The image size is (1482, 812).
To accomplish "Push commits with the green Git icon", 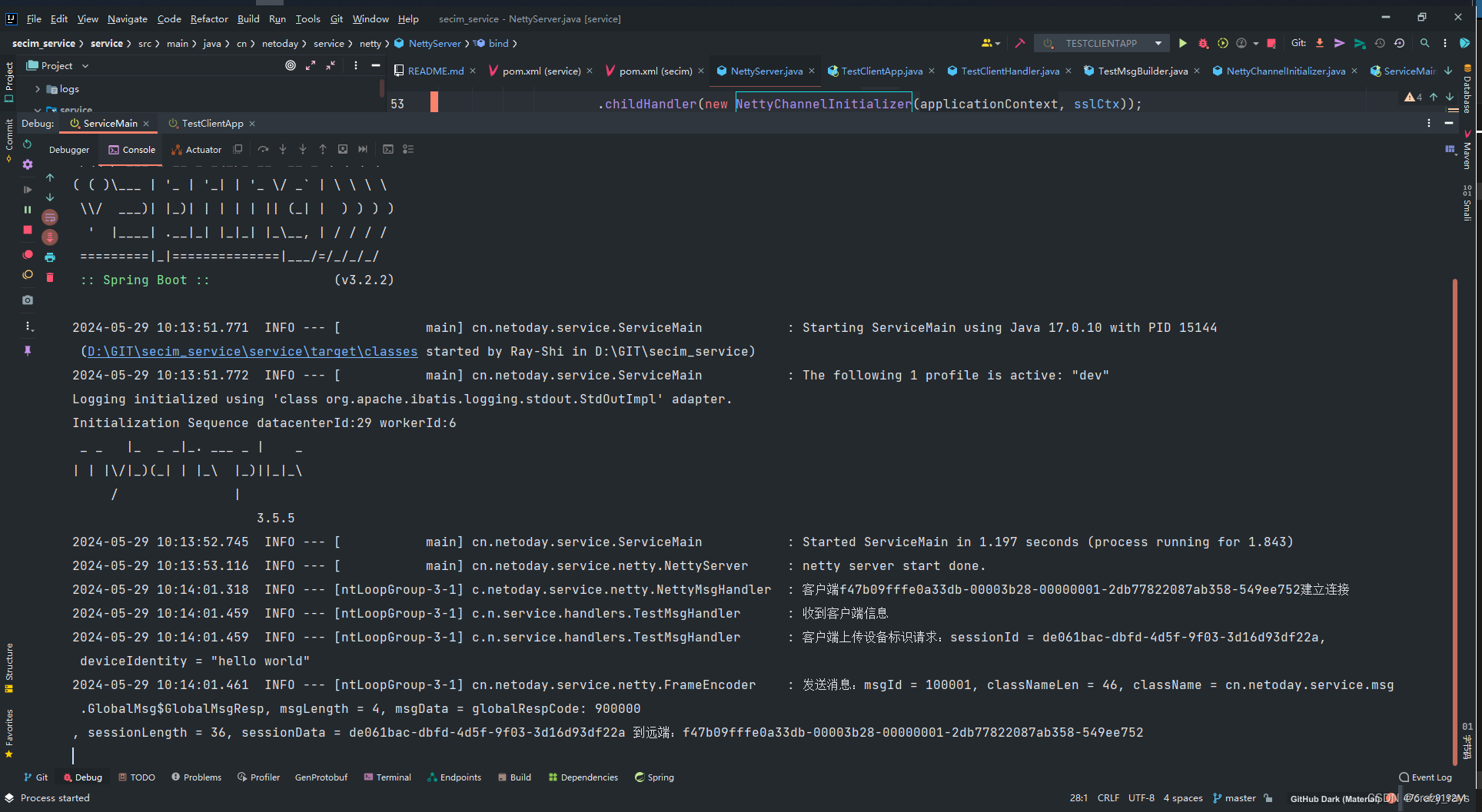I will pos(1359,44).
